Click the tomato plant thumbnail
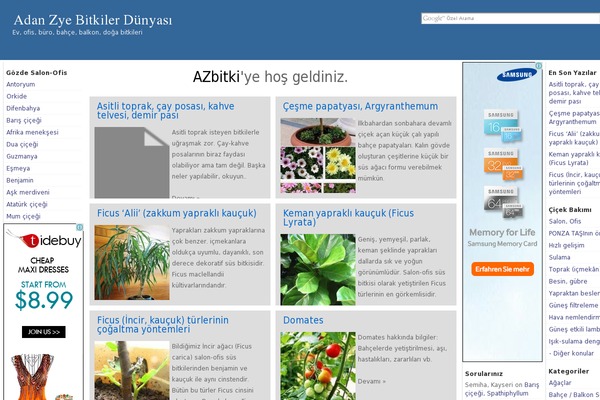600x400 pixels. point(318,366)
